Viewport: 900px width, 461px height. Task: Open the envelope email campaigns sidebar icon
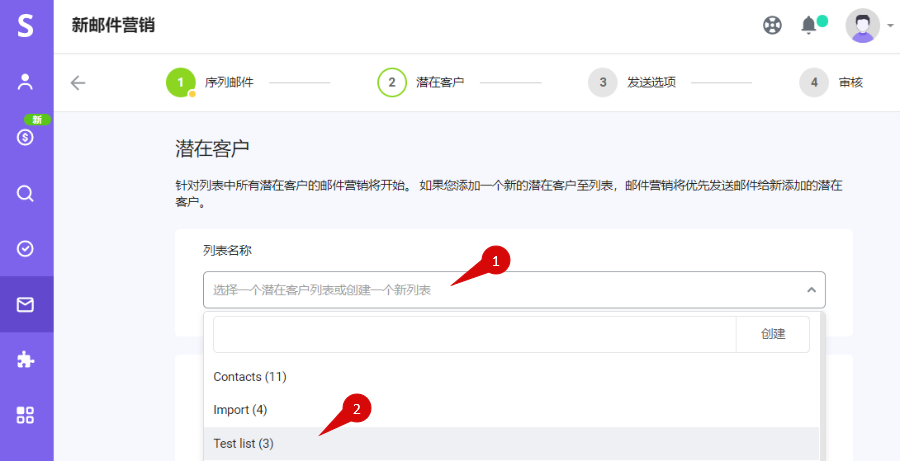tap(25, 304)
